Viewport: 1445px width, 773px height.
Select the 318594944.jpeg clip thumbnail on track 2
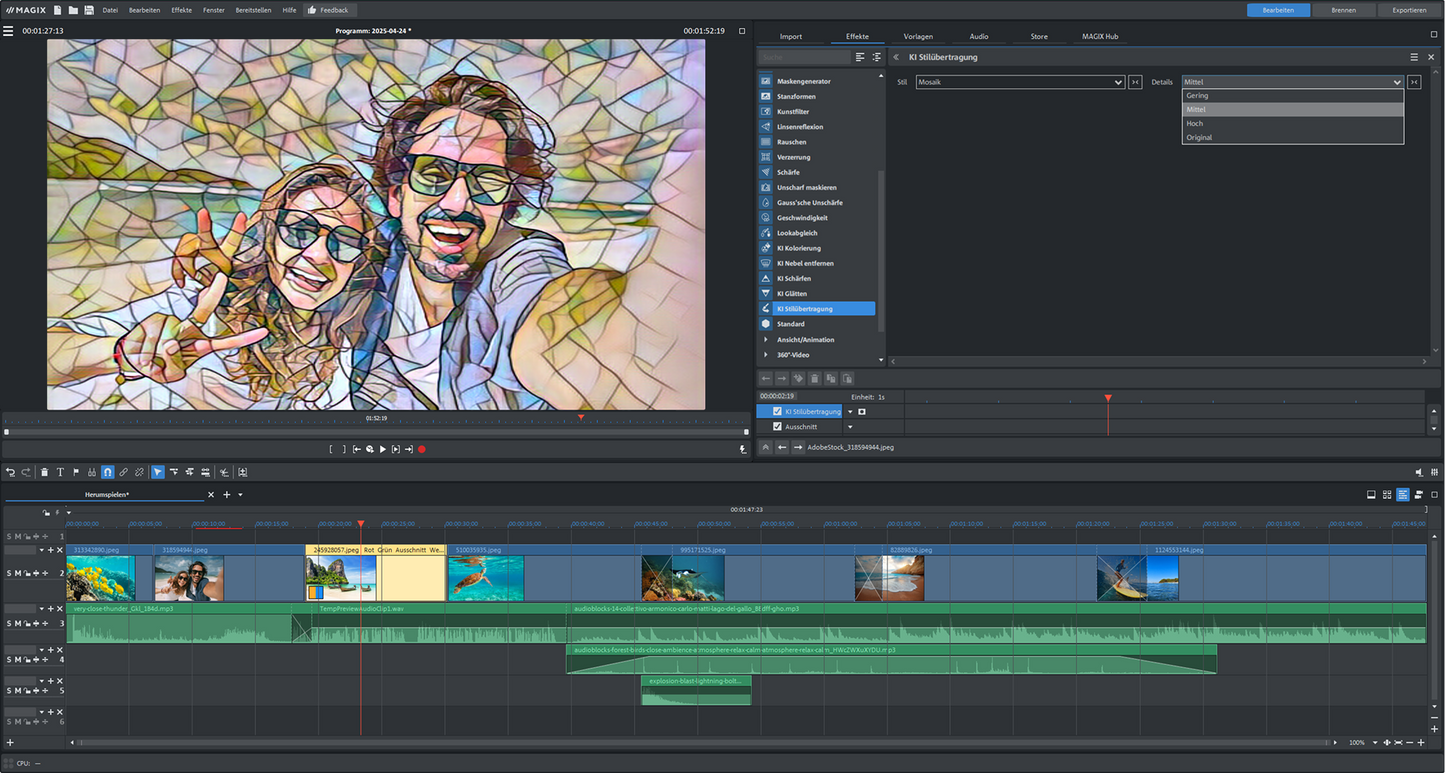point(188,578)
